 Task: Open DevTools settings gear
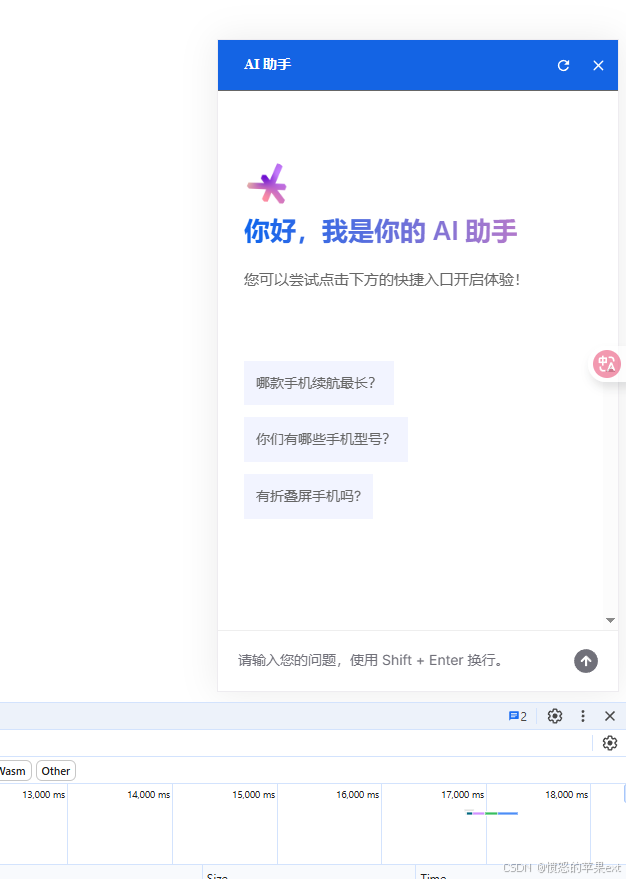click(x=555, y=716)
